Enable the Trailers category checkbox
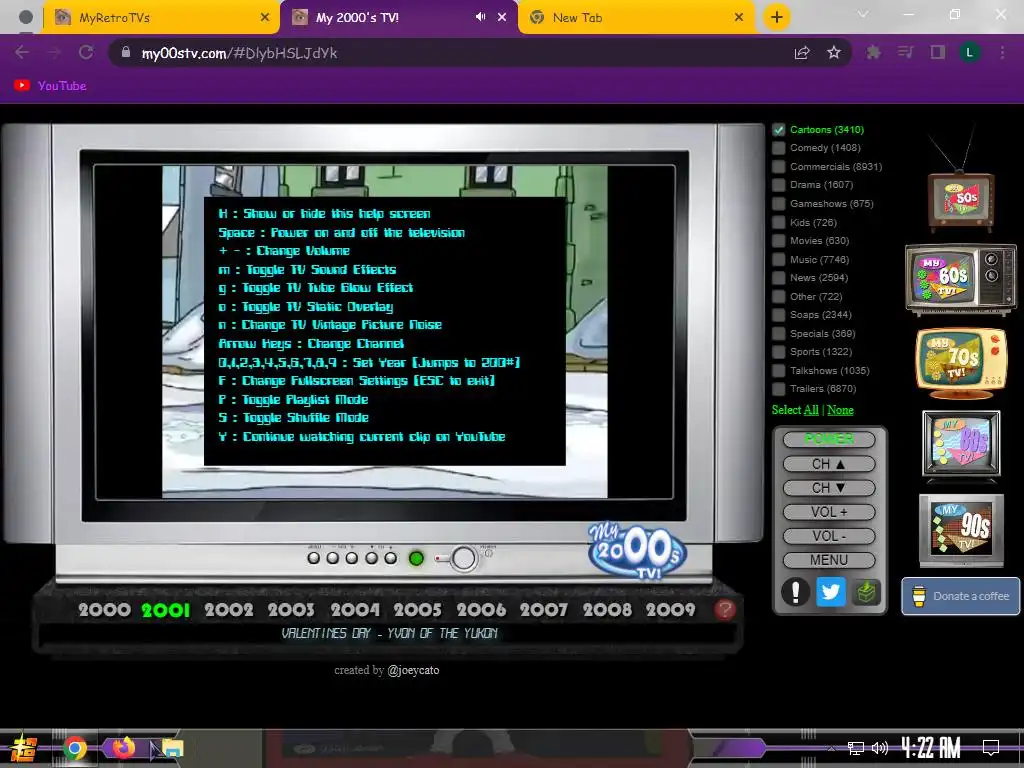The width and height of the screenshot is (1024, 768). tap(778, 389)
